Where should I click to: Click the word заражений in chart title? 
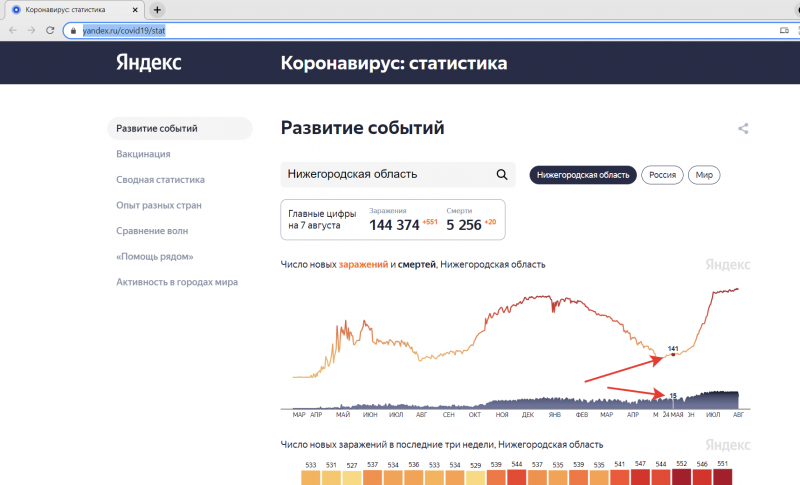(363, 264)
